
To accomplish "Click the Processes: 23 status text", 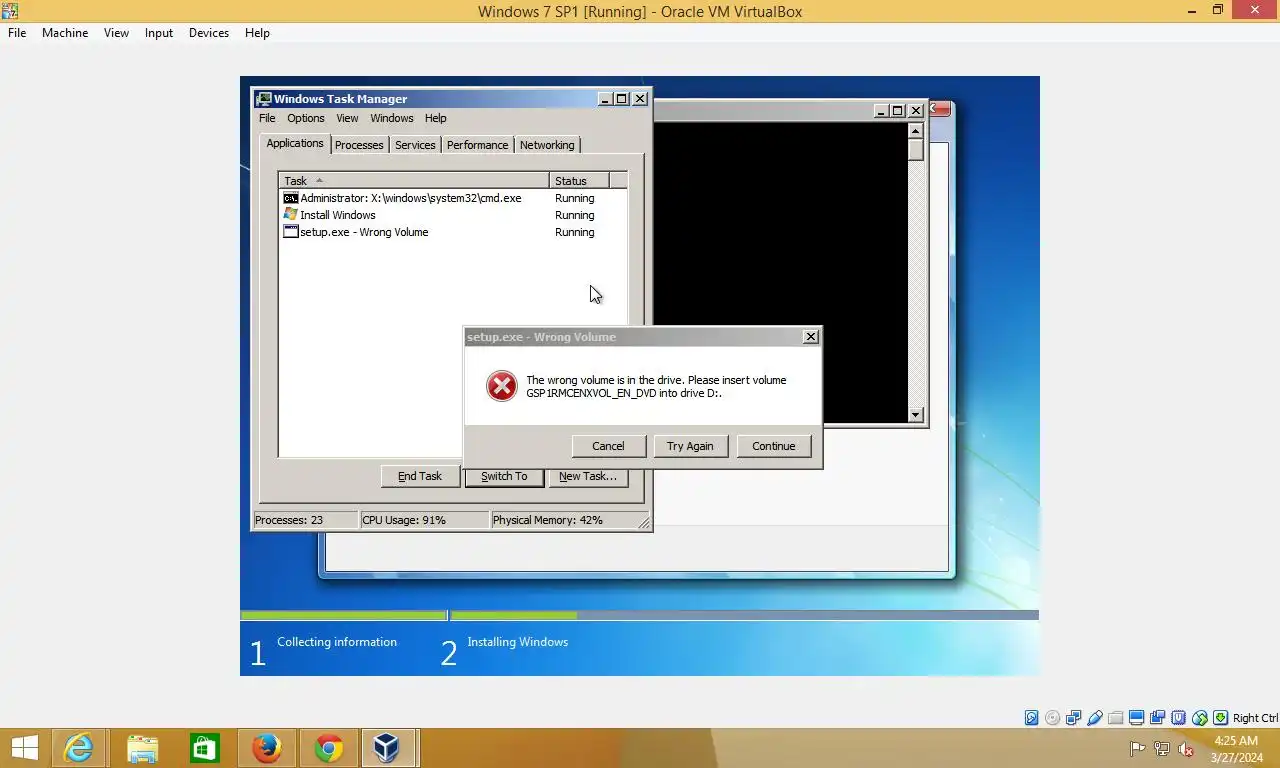I will [x=288, y=520].
